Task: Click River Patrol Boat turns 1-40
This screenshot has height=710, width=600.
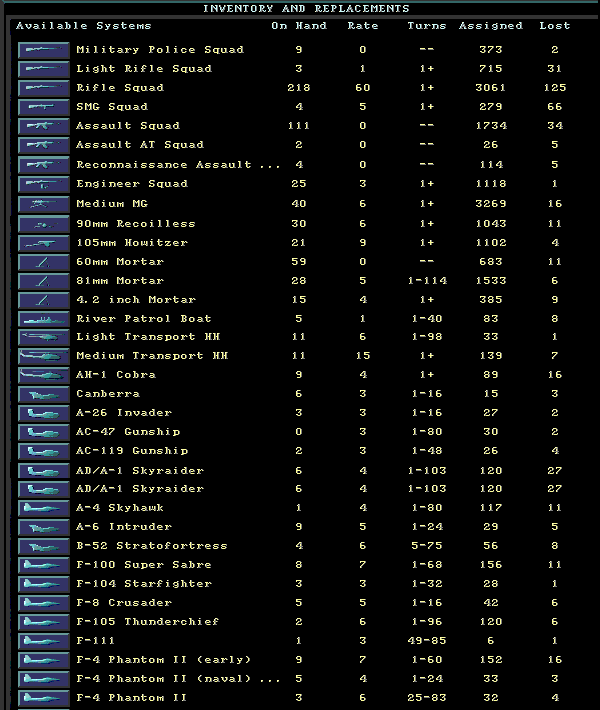Action: pyautogui.click(x=427, y=319)
